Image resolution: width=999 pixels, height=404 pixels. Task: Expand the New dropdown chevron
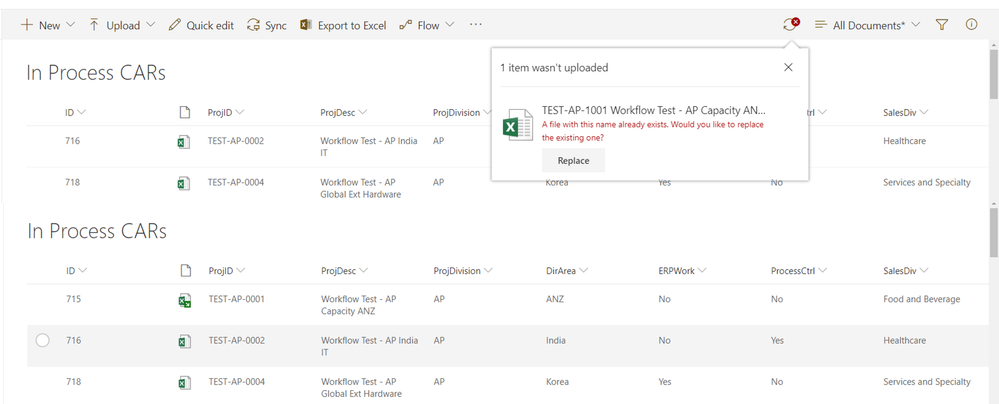pyautogui.click(x=70, y=25)
